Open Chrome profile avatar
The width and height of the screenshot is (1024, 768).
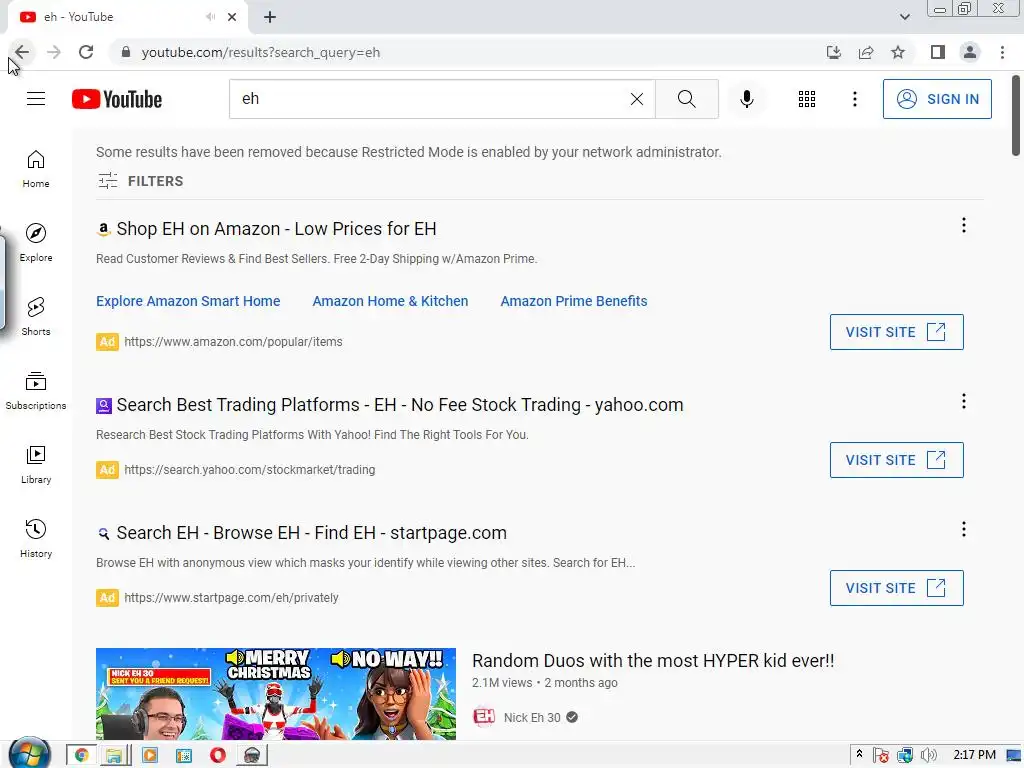pyautogui.click(x=970, y=52)
